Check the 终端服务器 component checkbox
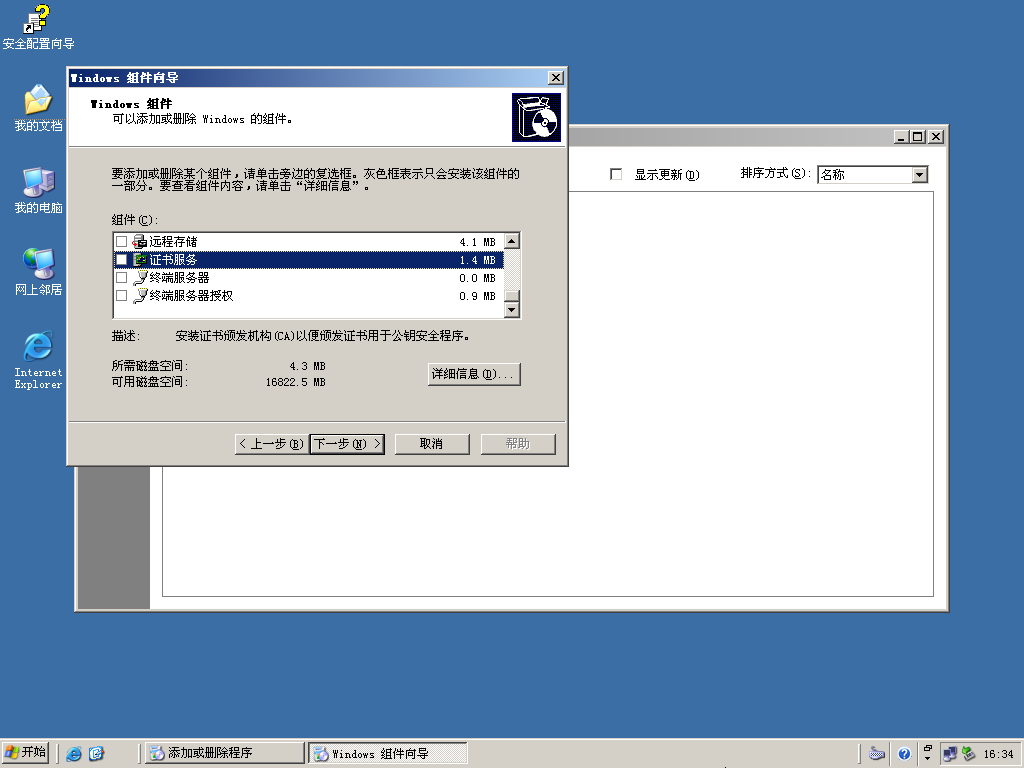 (121, 278)
